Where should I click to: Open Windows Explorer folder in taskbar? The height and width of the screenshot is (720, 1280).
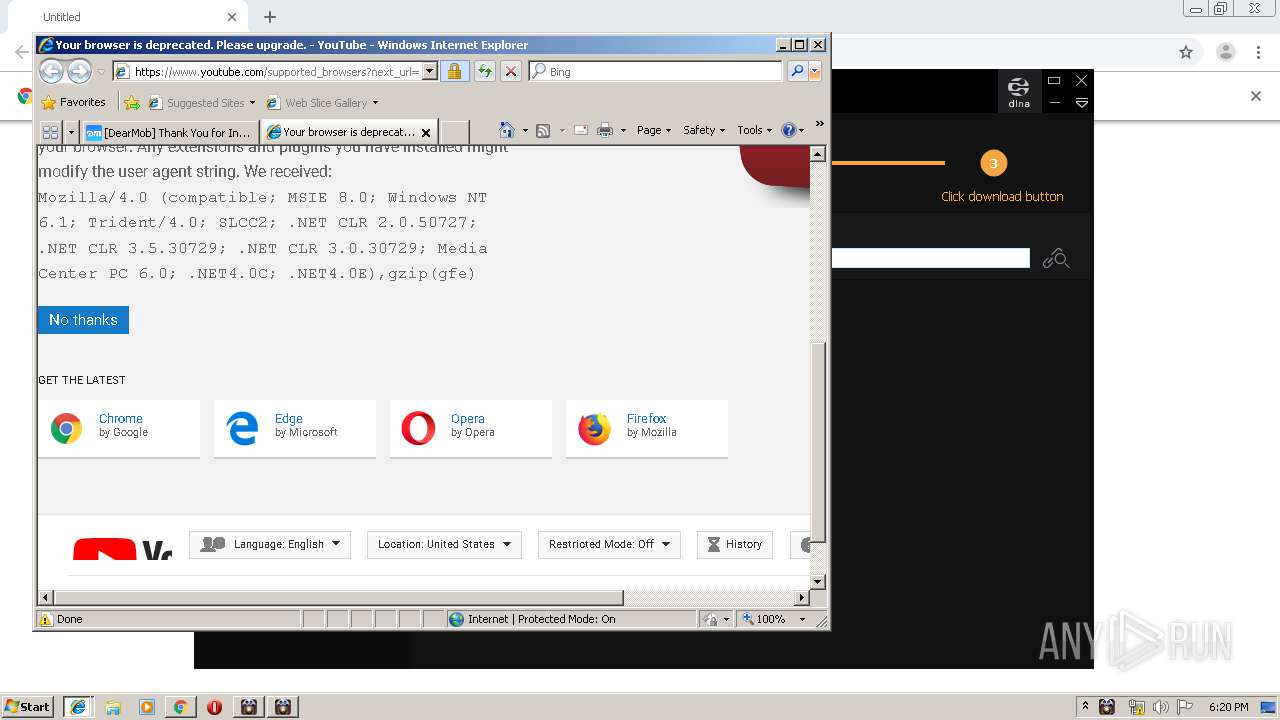click(113, 707)
